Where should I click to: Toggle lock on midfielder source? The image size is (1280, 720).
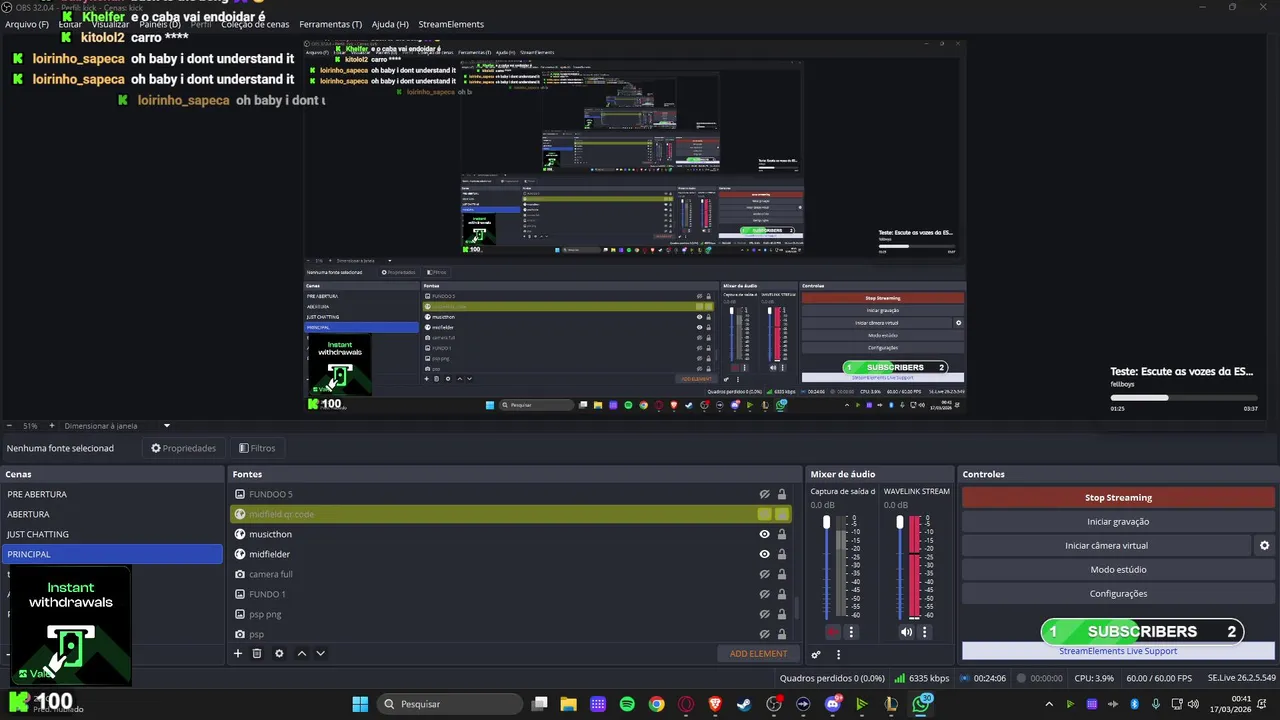tap(782, 554)
